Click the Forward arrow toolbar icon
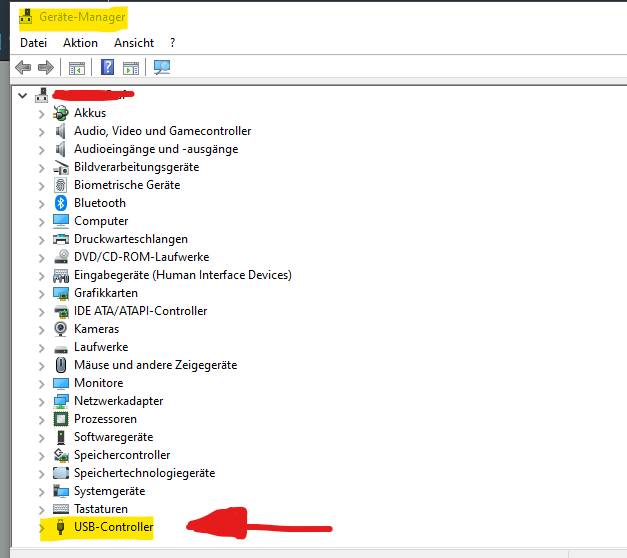This screenshot has height=558, width=627. (46, 67)
